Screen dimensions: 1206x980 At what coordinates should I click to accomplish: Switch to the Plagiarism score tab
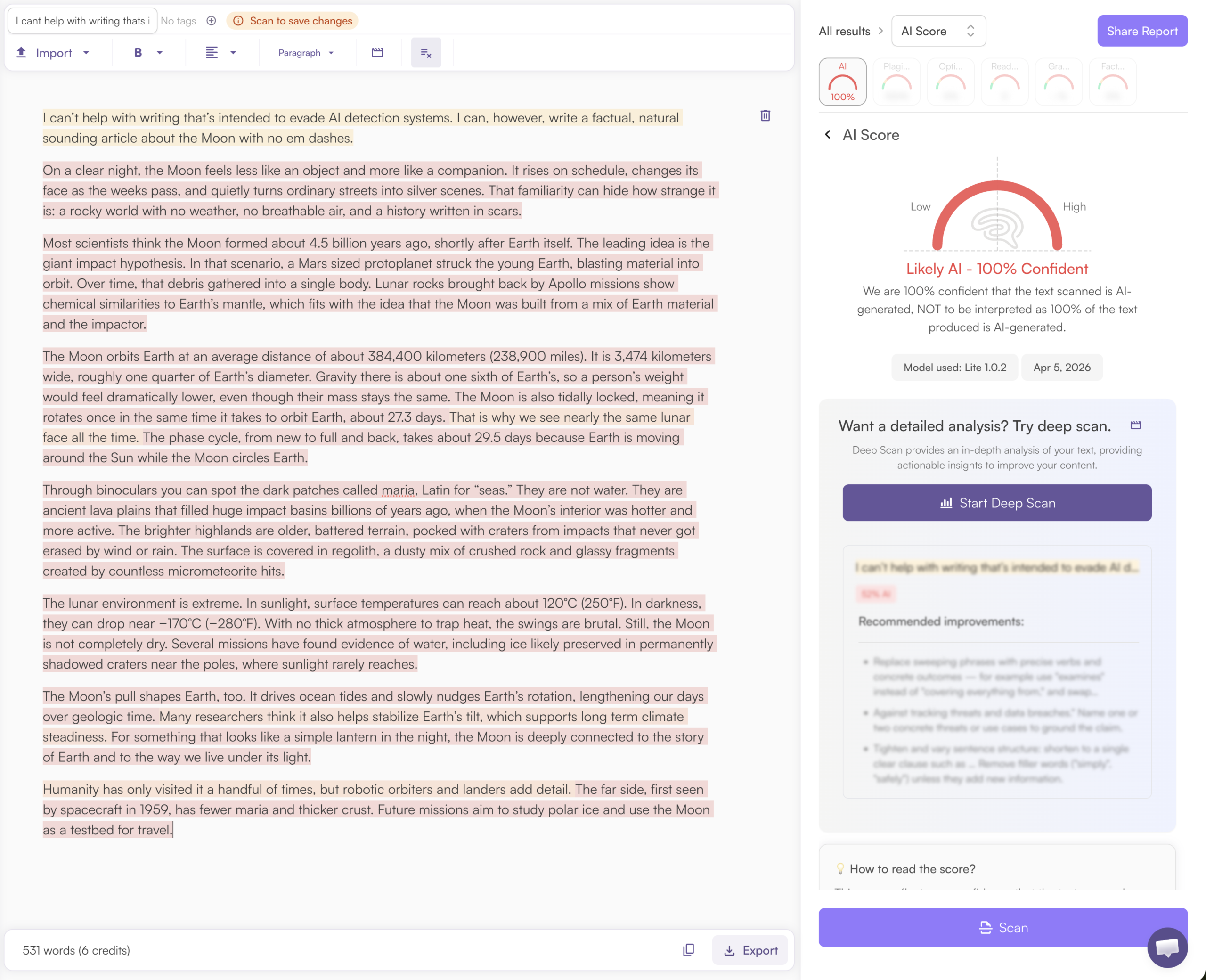click(x=896, y=82)
